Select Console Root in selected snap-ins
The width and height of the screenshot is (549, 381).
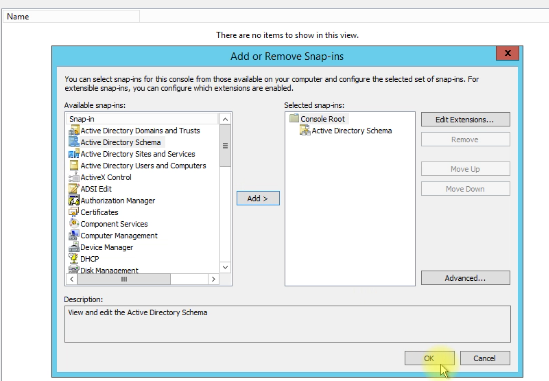(x=322, y=119)
